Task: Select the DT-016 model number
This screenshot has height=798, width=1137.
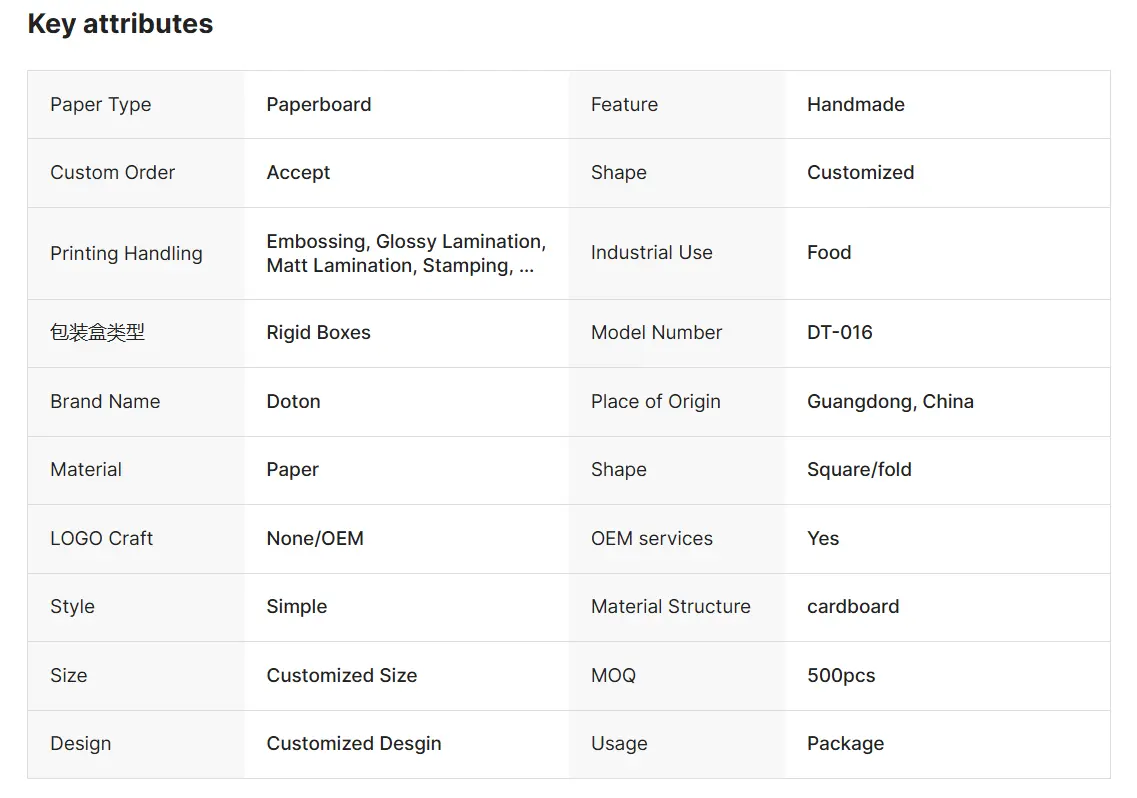Action: (840, 332)
